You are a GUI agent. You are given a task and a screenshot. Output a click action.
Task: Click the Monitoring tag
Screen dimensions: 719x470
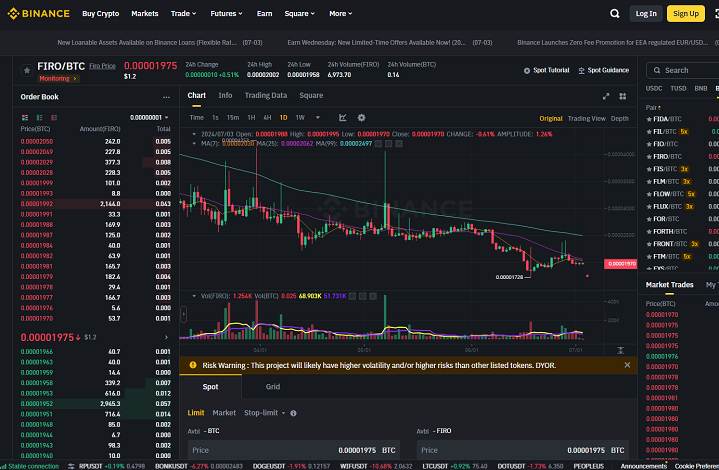[x=58, y=79]
